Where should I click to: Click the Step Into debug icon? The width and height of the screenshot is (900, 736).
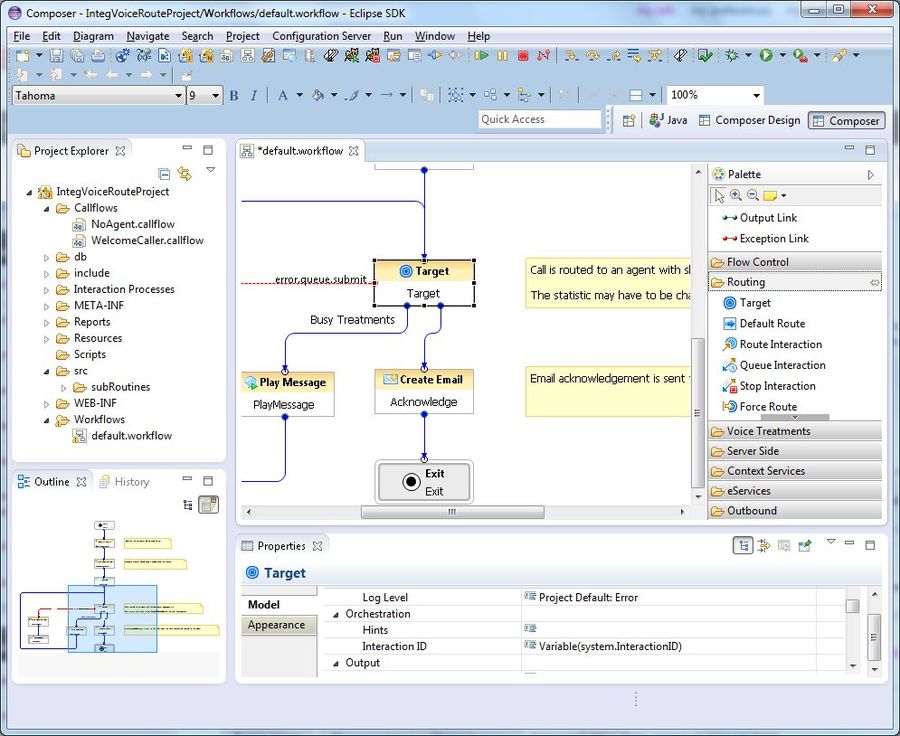[571, 55]
